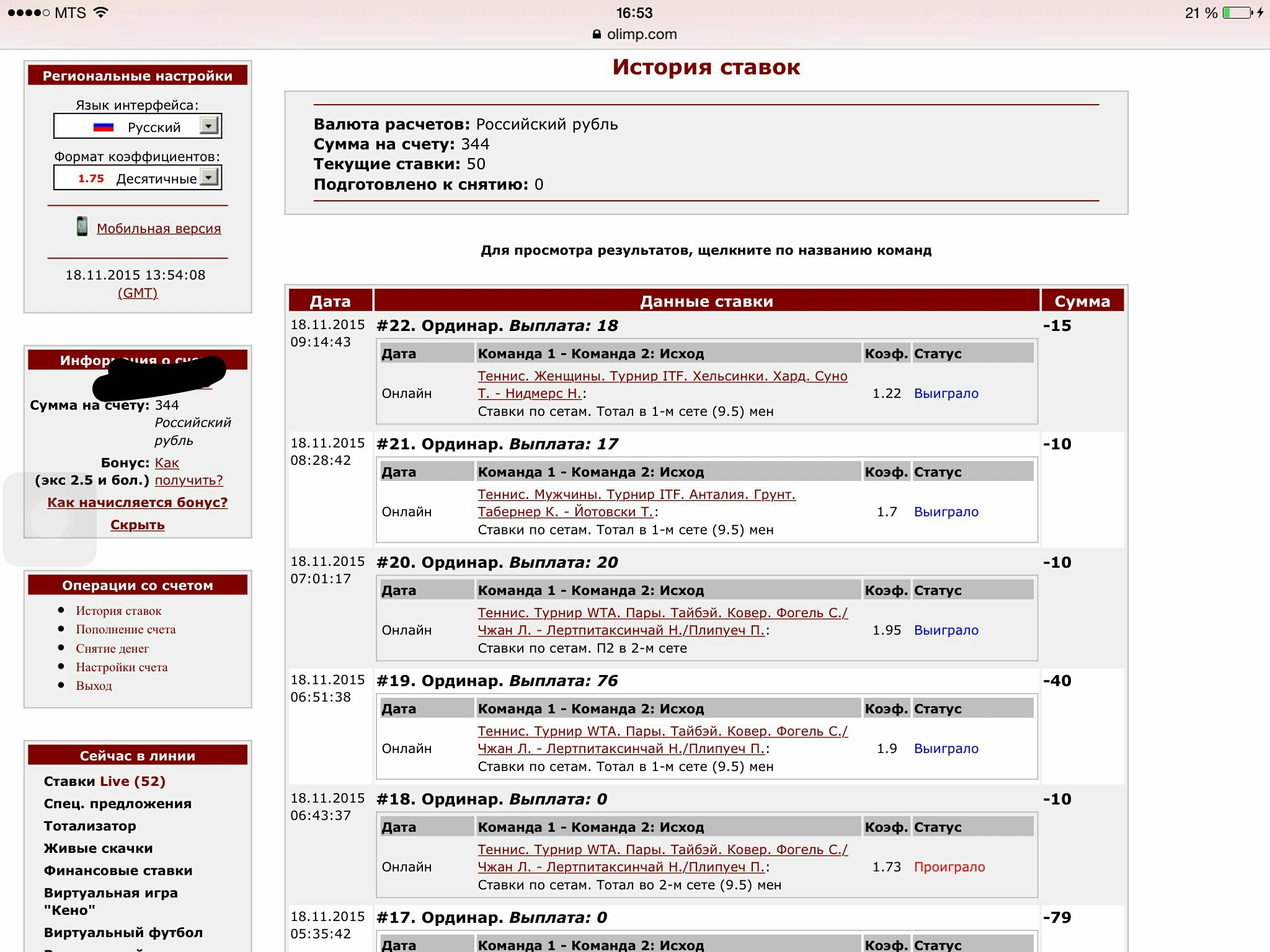Image resolution: width=1270 pixels, height=952 pixels.
Task: Click the (GMT) timezone link
Action: tap(138, 293)
